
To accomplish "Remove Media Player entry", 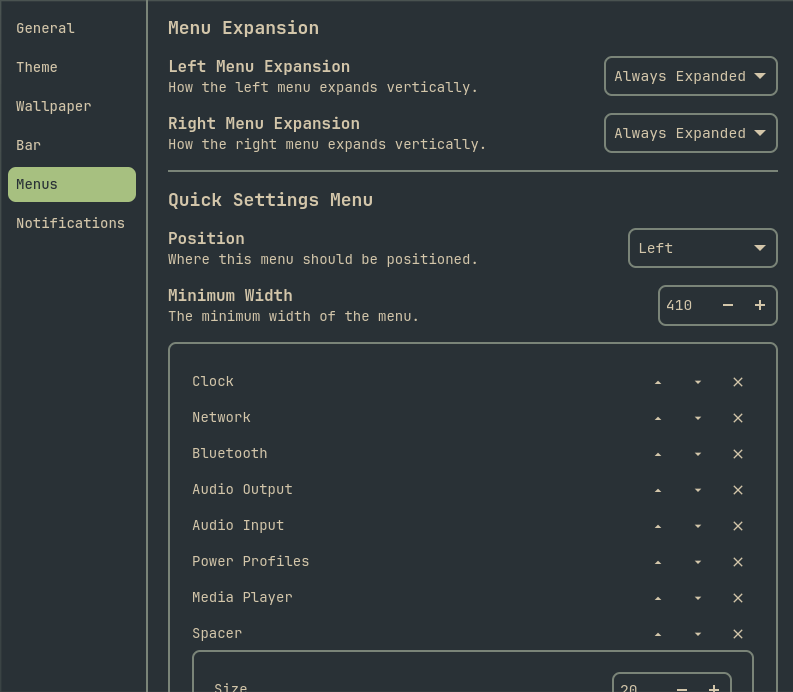I will pyautogui.click(x=738, y=598).
